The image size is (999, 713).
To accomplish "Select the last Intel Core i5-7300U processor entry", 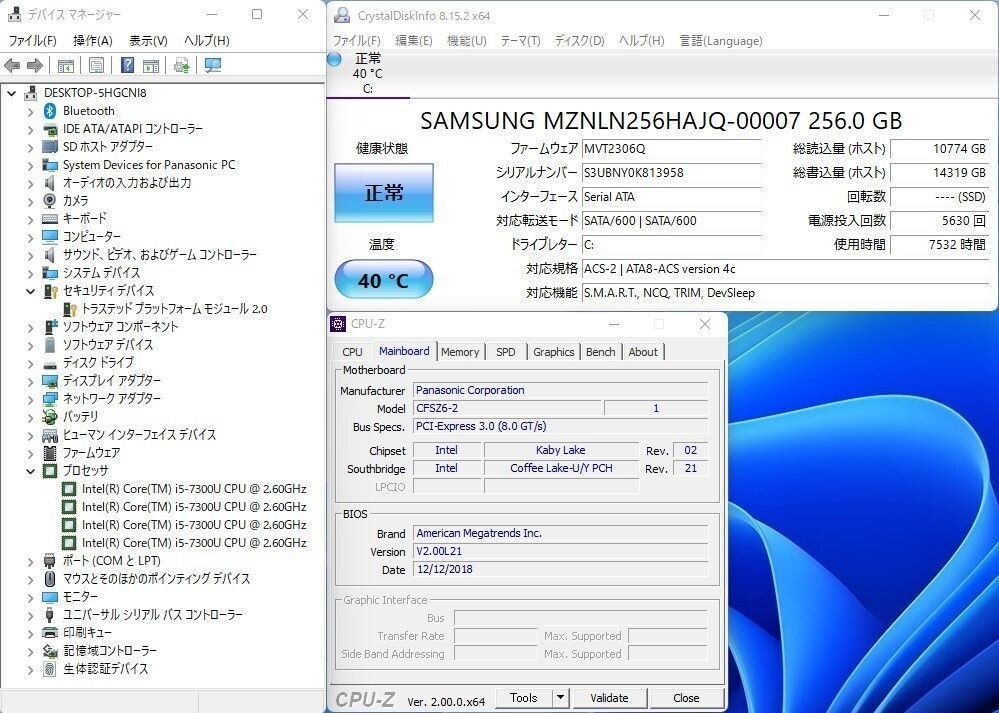I will click(194, 543).
